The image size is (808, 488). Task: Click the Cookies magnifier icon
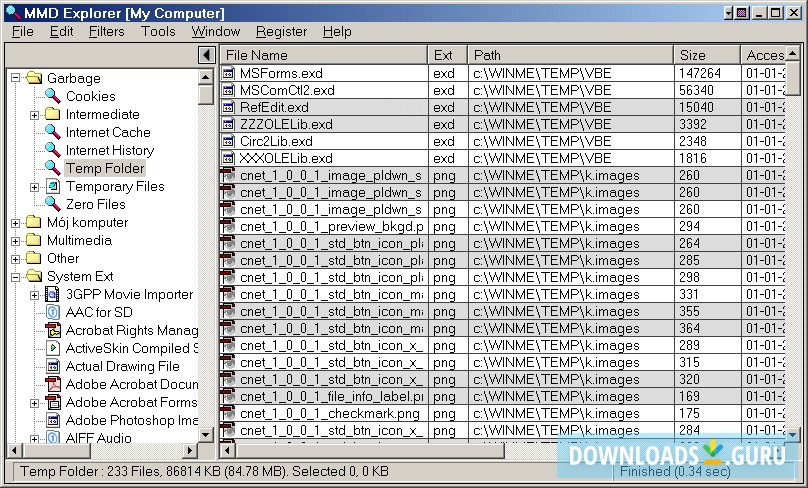point(53,96)
